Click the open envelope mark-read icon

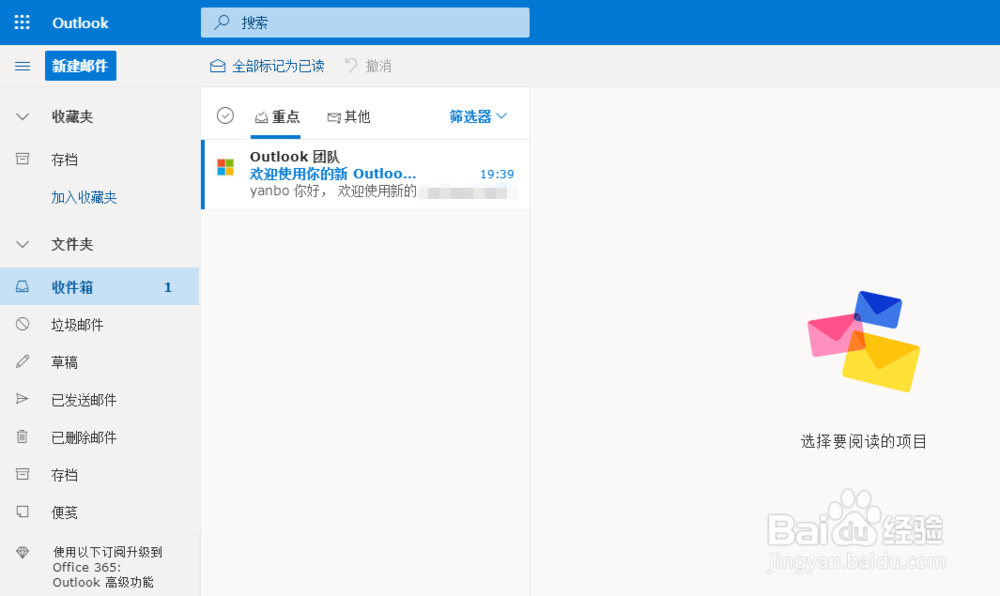[x=217, y=66]
